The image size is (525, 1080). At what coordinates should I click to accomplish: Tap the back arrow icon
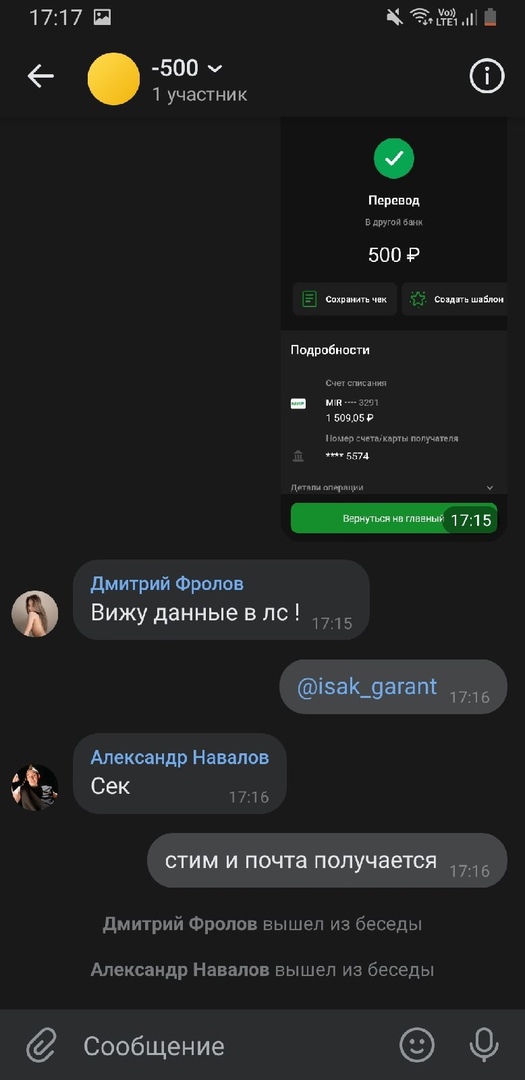tap(40, 76)
